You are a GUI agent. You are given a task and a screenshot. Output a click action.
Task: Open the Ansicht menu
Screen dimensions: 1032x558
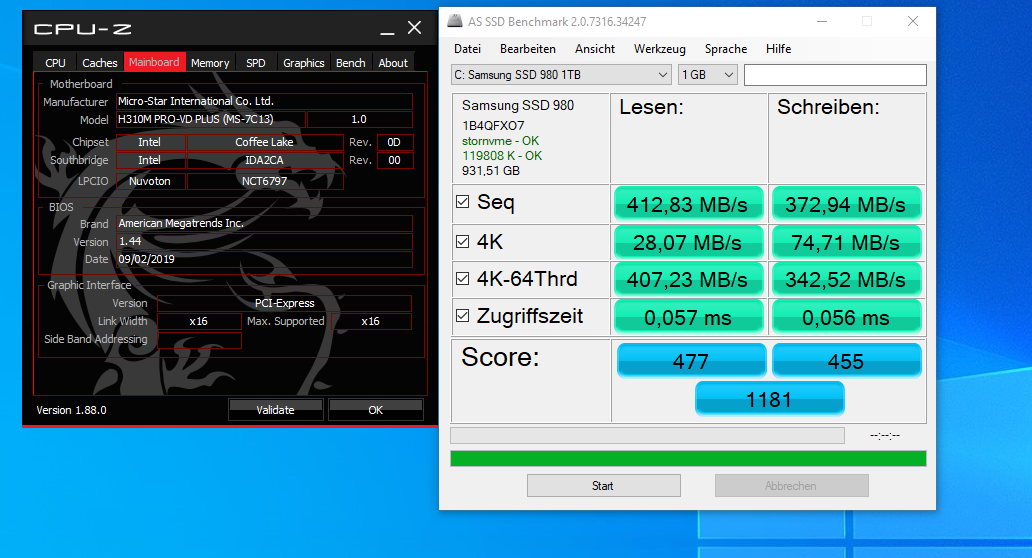pyautogui.click(x=594, y=49)
